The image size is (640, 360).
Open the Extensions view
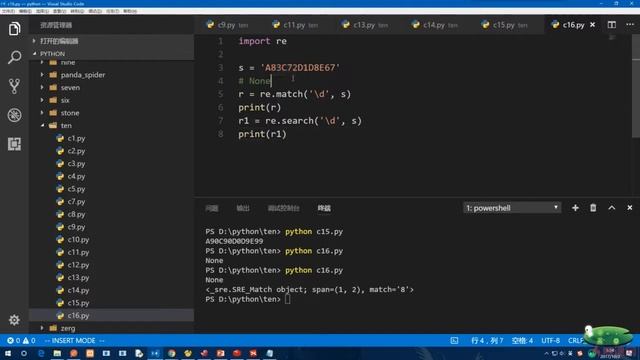[14, 144]
